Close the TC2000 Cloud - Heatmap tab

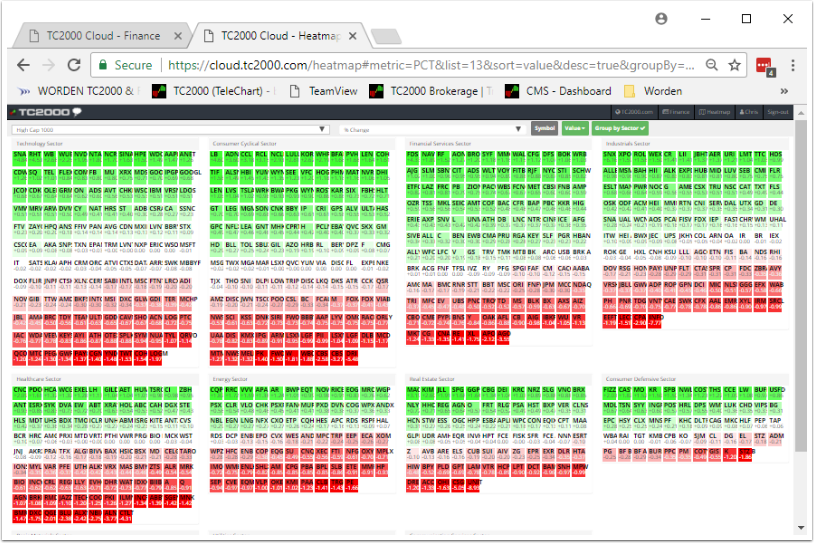click(x=352, y=36)
